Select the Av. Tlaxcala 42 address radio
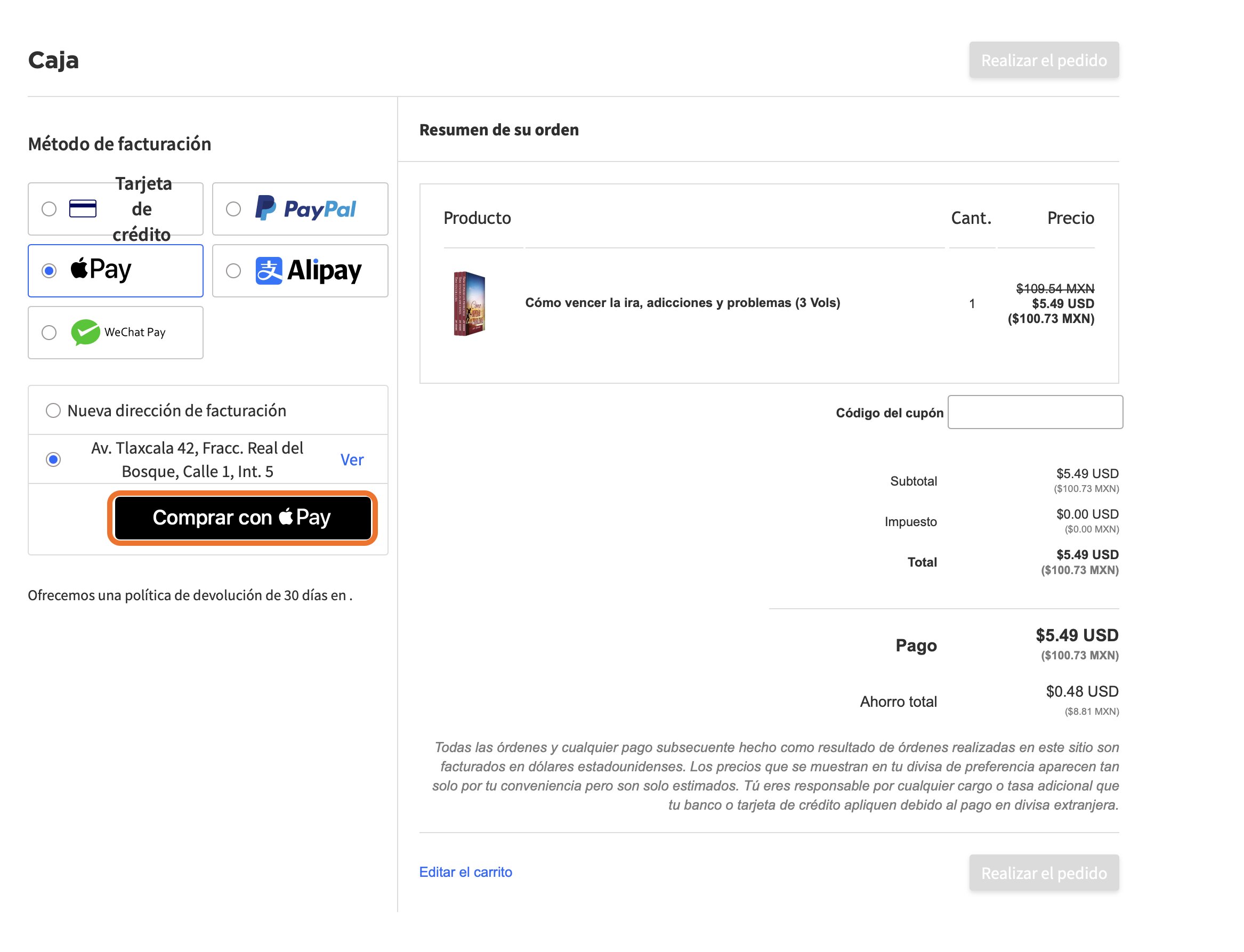 click(53, 459)
